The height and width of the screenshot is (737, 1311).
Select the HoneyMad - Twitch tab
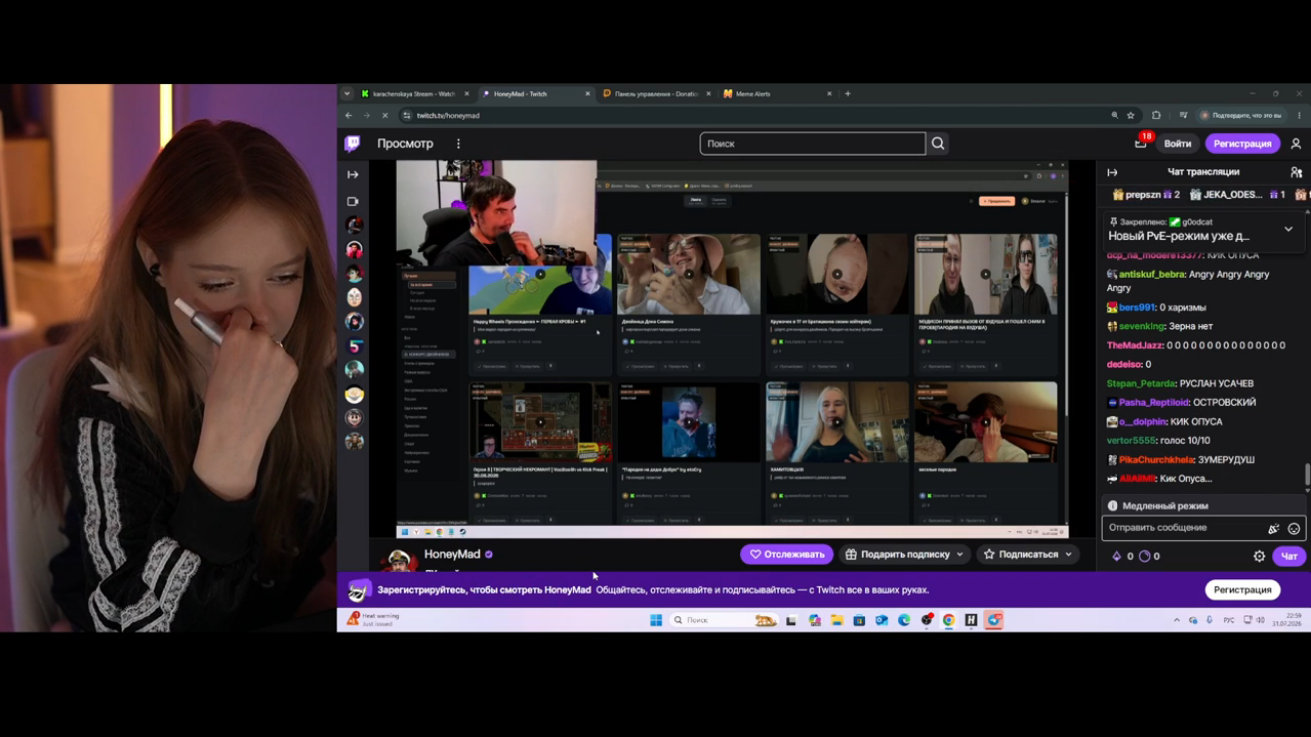[x=535, y=94]
